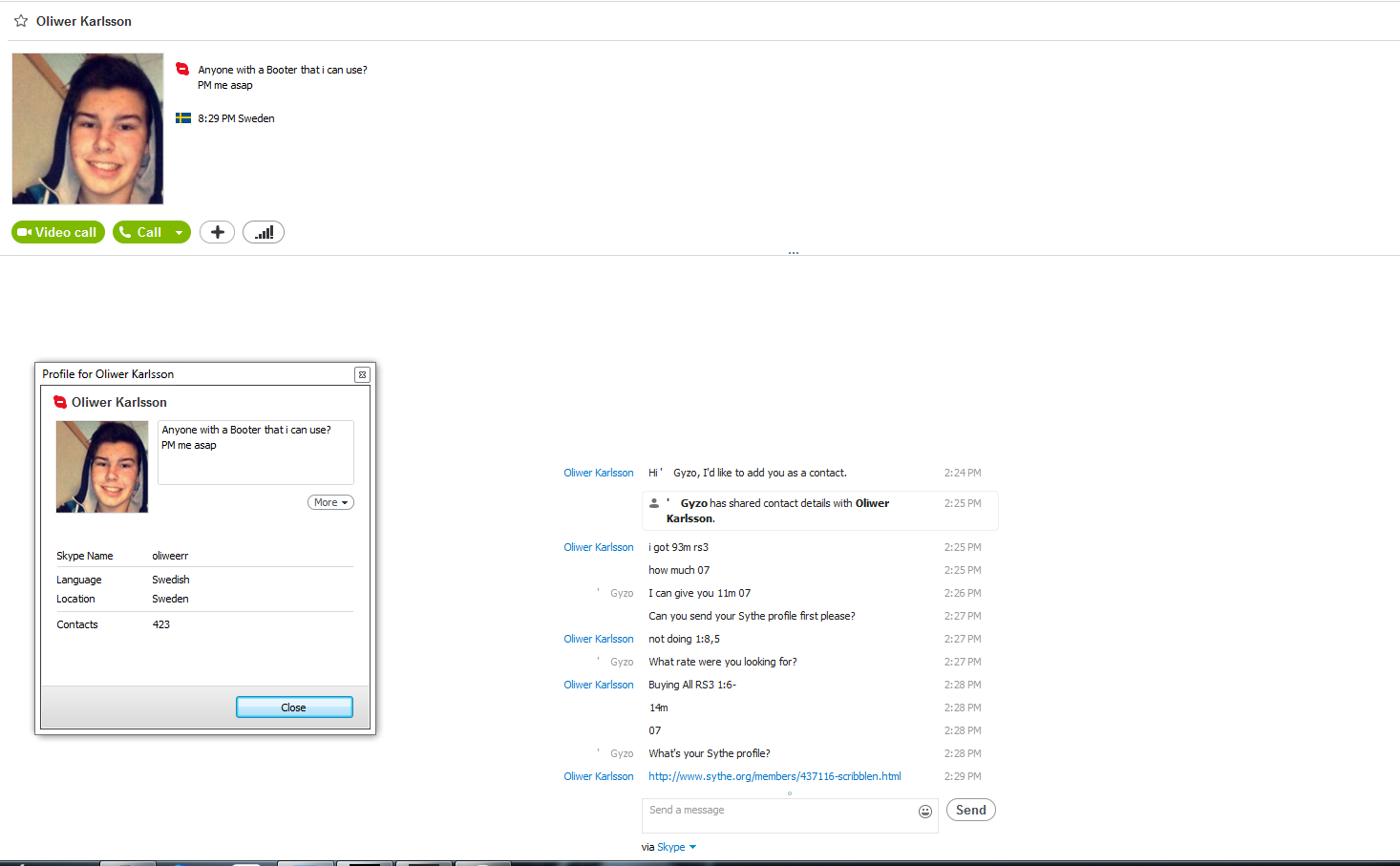The width and height of the screenshot is (1400, 866).
Task: Click the favorite star next to Oliwer Karlsson
Action: pyautogui.click(x=21, y=21)
